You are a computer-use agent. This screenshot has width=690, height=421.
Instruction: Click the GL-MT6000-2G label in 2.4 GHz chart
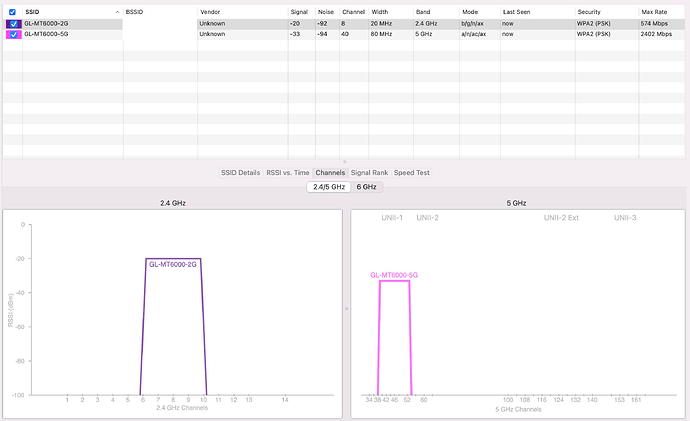pos(173,264)
